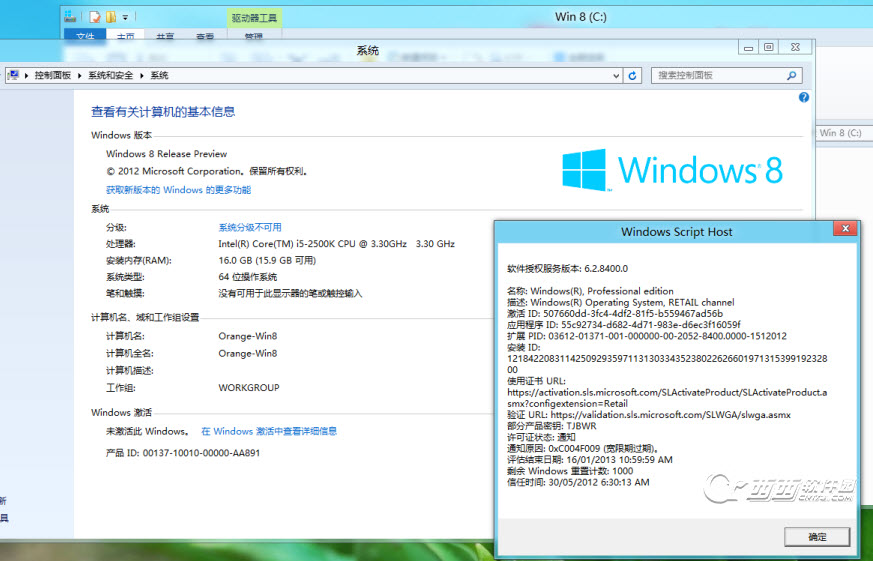Image resolution: width=873 pixels, height=561 pixels.
Task: Click the 查看有关计算机的基本信息 heading
Action: (x=163, y=111)
